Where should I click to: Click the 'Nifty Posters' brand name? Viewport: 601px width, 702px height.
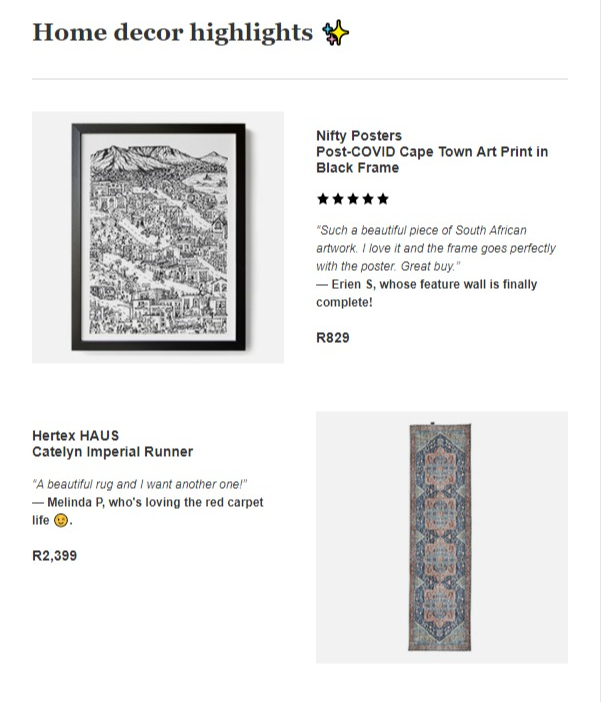point(359,136)
